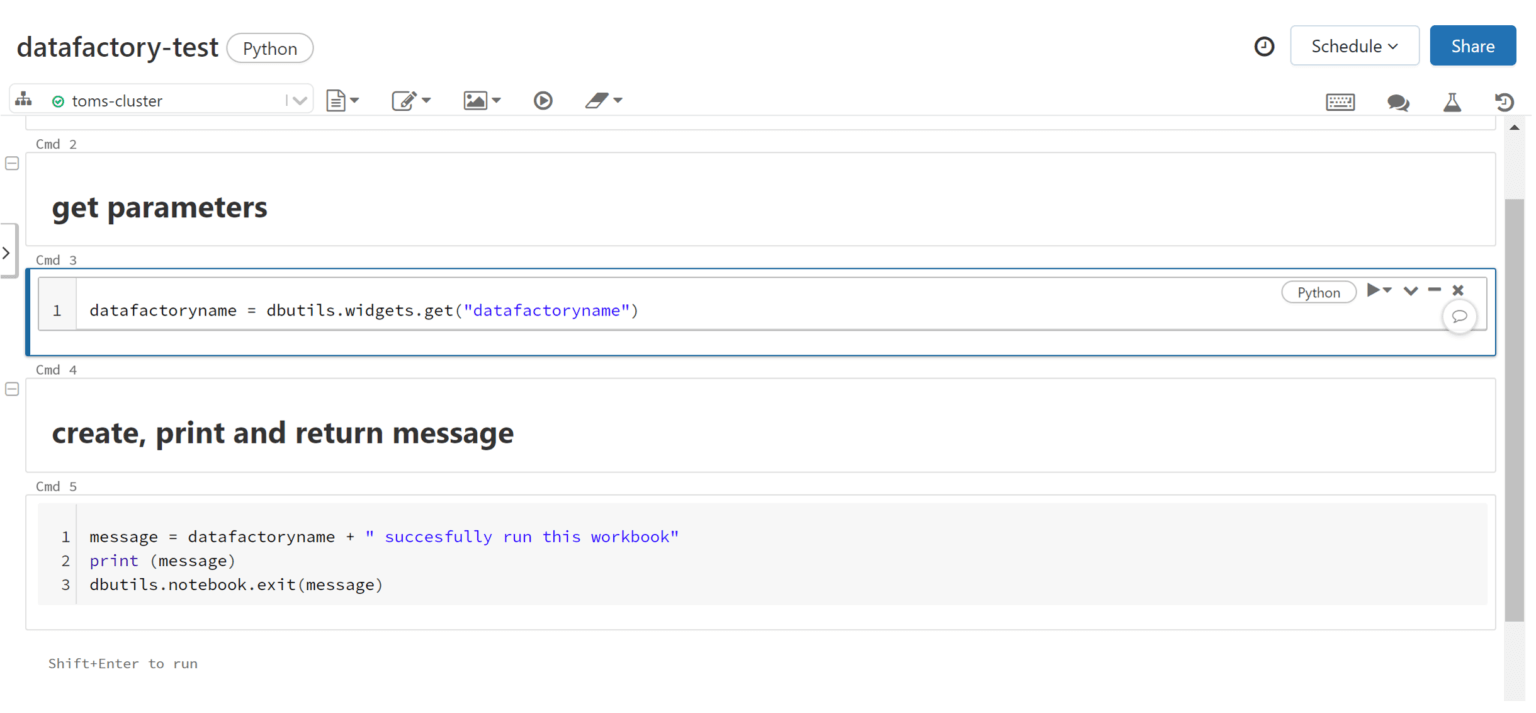
Task: Run all cells with the play icon
Action: coord(543,100)
